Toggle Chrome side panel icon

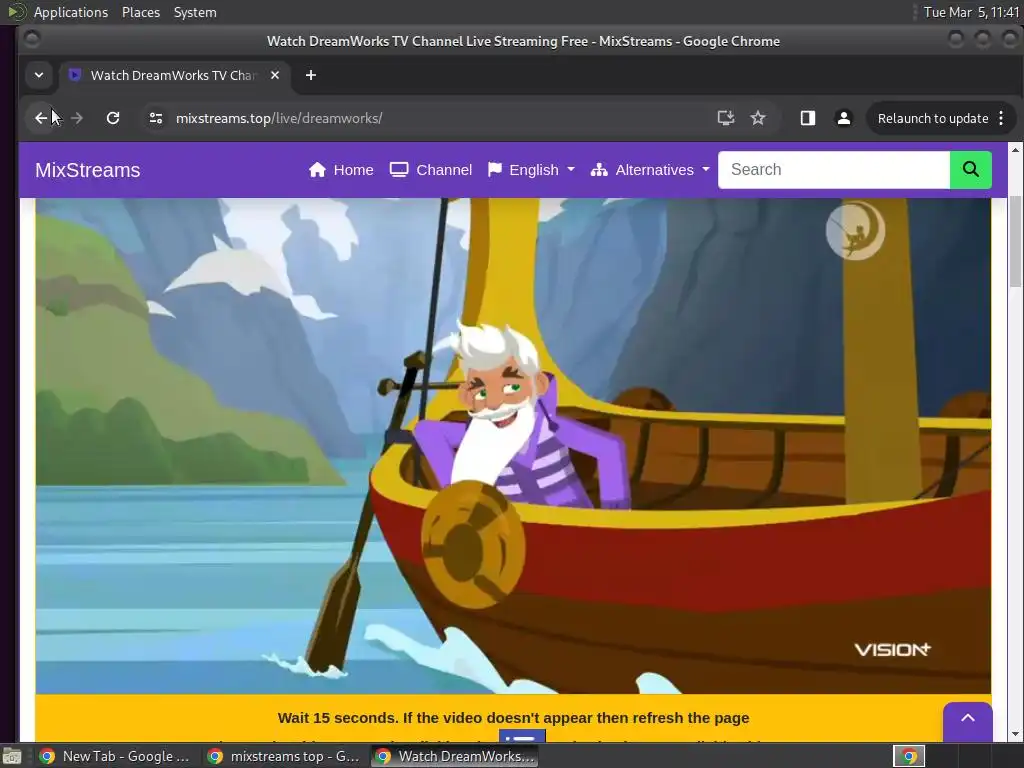click(808, 118)
